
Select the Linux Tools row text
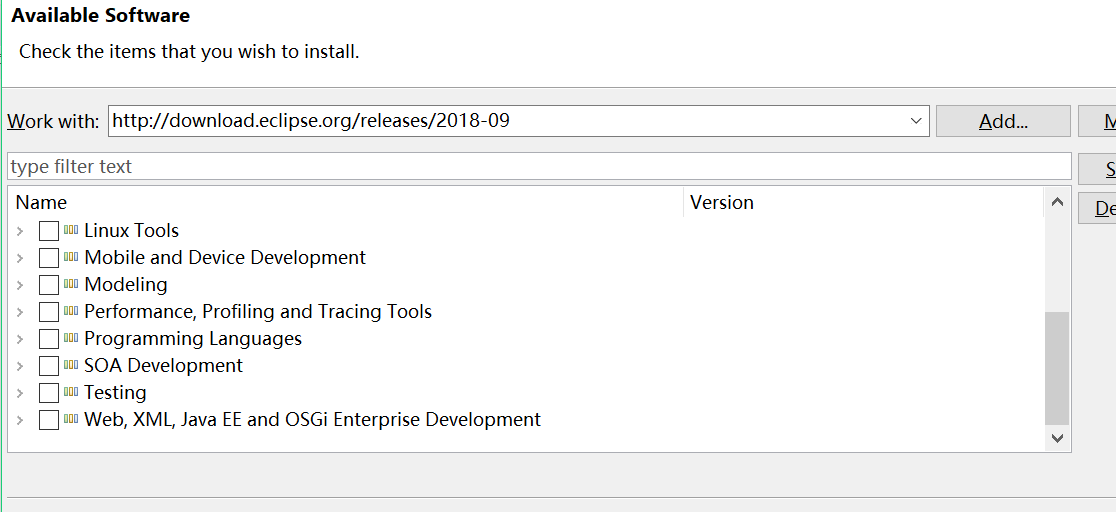(x=131, y=231)
